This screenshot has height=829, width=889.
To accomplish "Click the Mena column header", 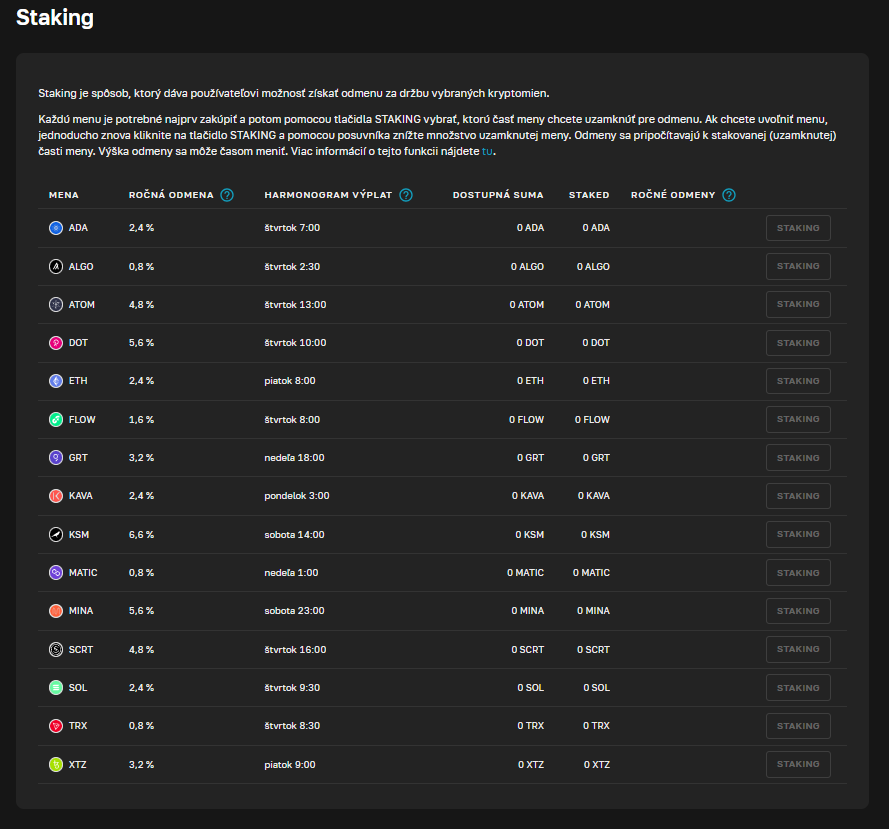I will click(x=64, y=195).
